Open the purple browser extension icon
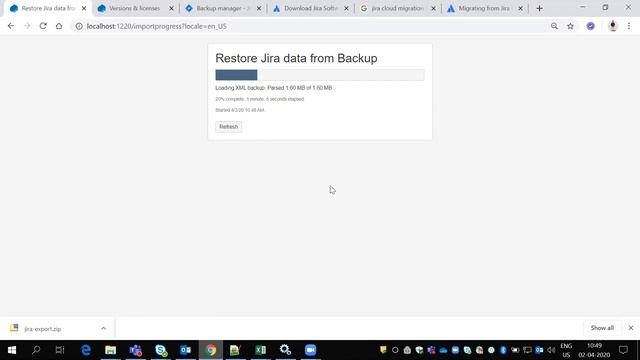The width and height of the screenshot is (640, 360). [591, 26]
